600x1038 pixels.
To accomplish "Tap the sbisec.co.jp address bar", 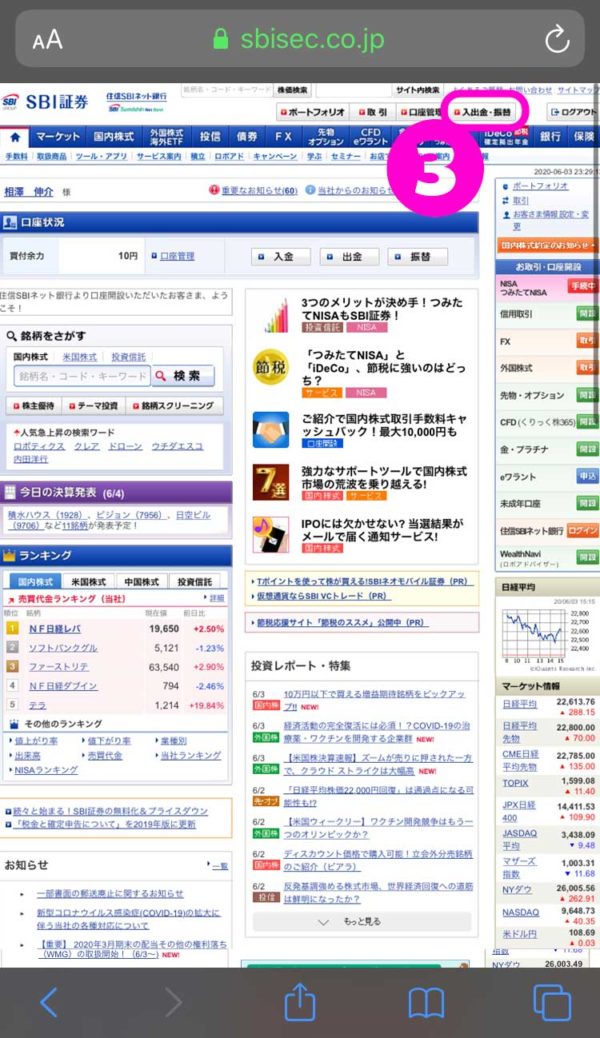I will (x=299, y=39).
